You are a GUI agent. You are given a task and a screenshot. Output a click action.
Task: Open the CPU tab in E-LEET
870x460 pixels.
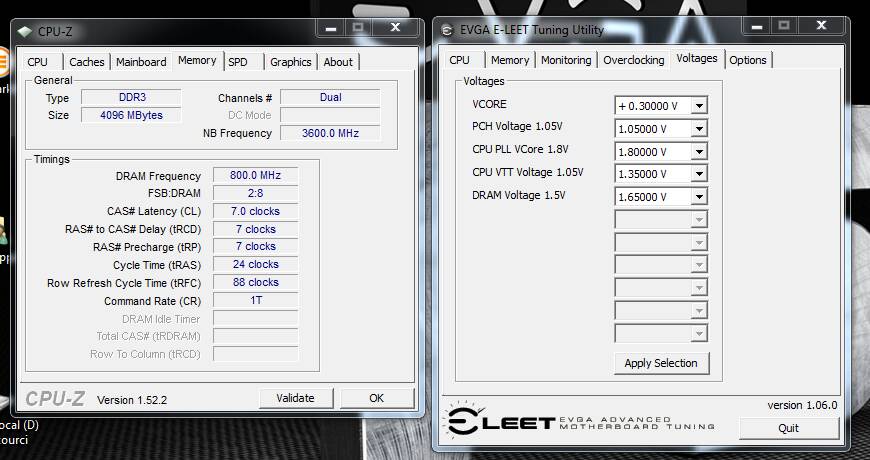click(x=459, y=60)
